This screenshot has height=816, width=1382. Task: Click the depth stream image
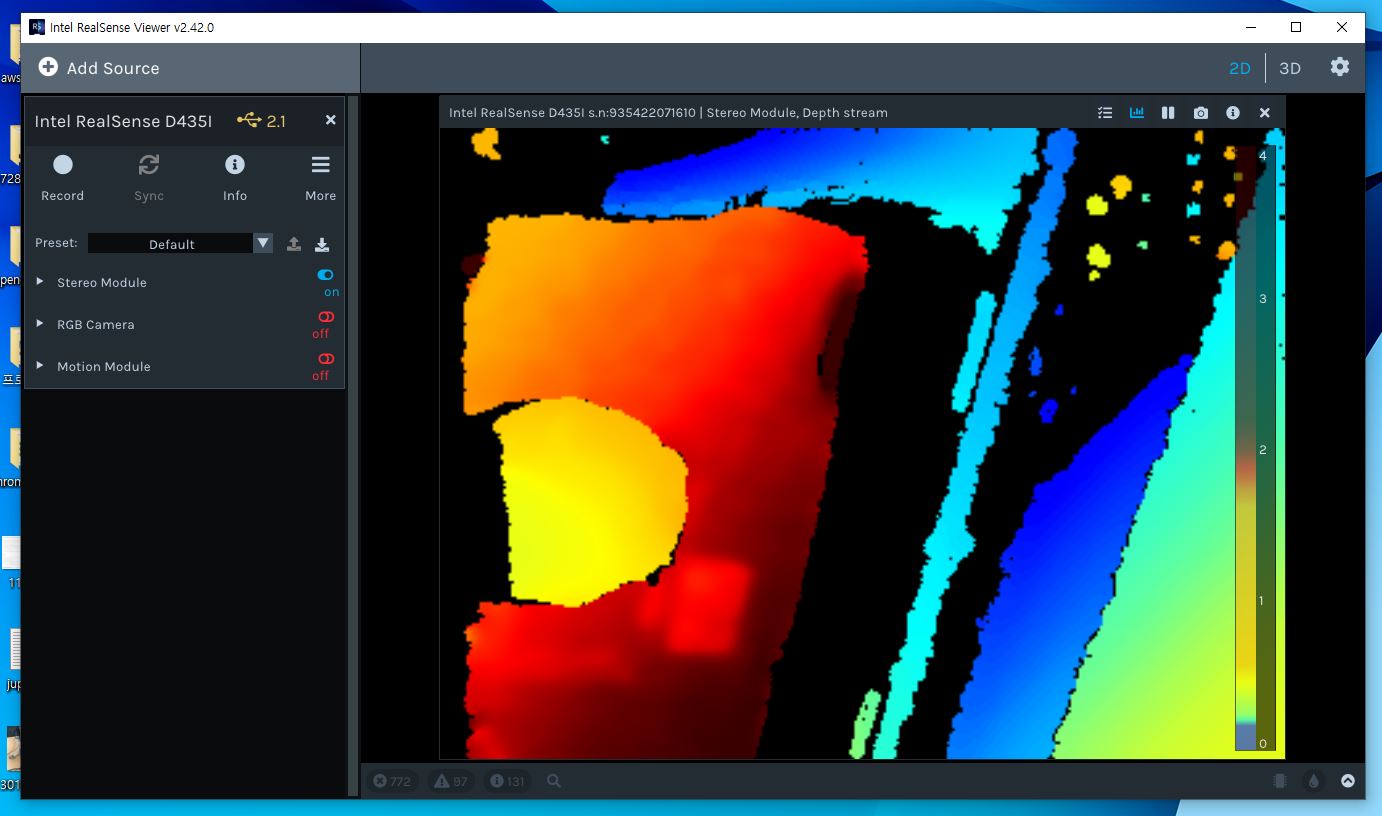pos(862,443)
